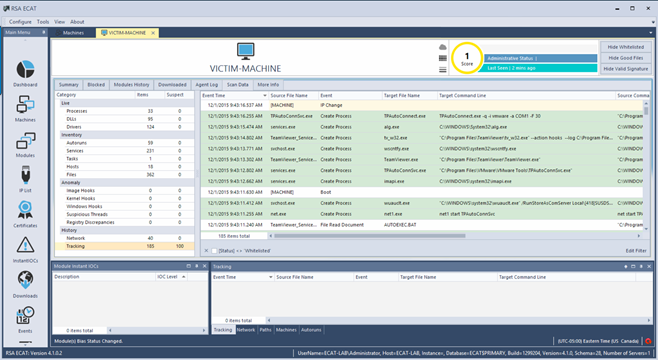Switch to the Modules History tab
This screenshot has height=360, width=658.
click(131, 85)
